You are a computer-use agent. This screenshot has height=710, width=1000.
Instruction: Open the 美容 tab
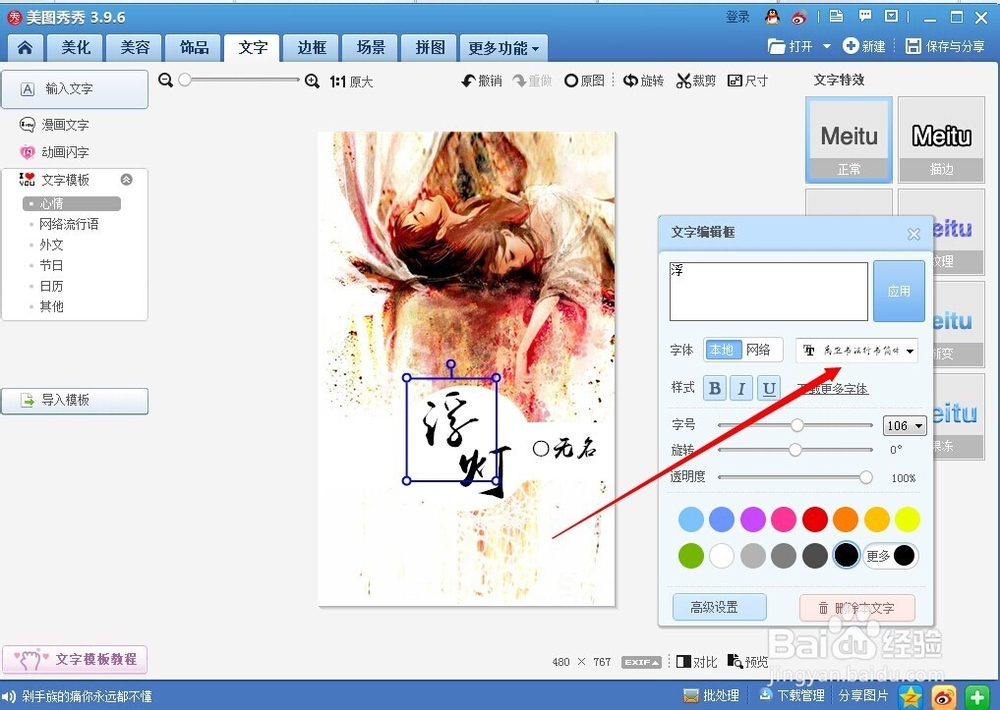pos(135,48)
